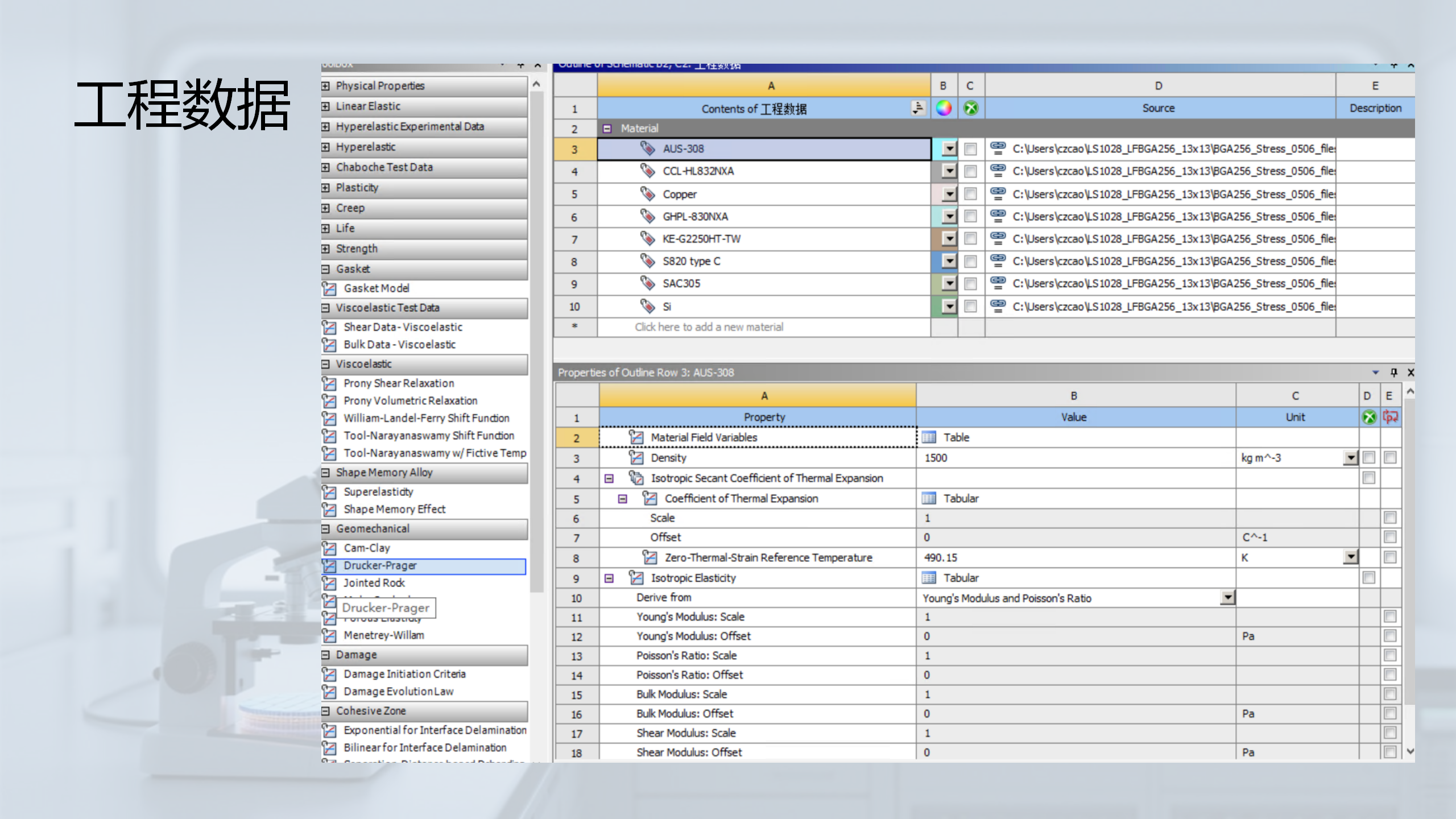This screenshot has height=819, width=1456.
Task: Expand the Physical Properties toolbox group
Action: (x=326, y=86)
